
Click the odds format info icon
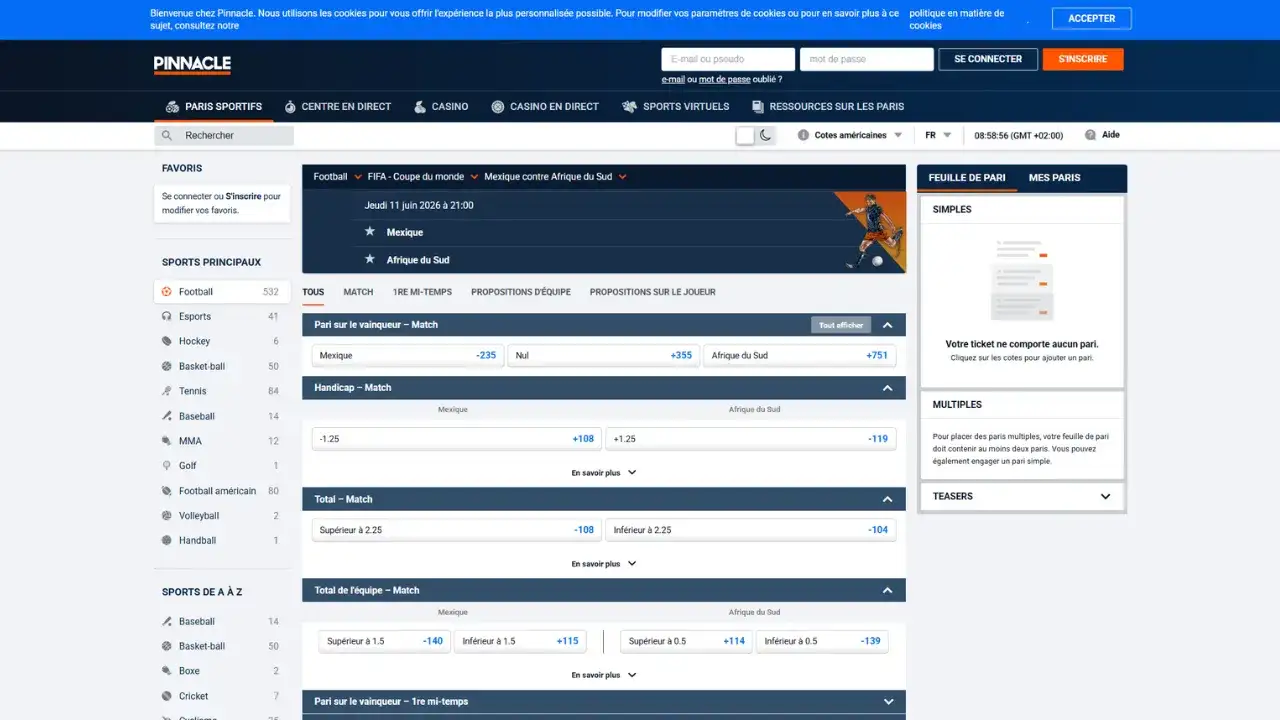tap(803, 135)
